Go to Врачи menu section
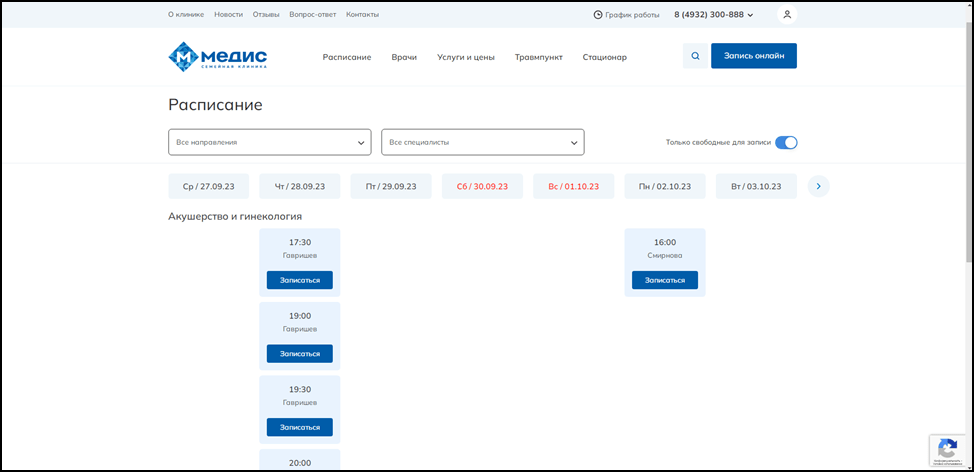This screenshot has height=472, width=974. tap(404, 57)
